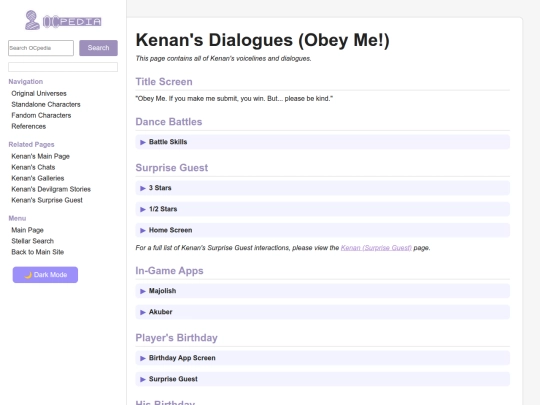The image size is (540, 405).
Task: Click the Related Pages sidebar heading
Action: click(x=31, y=145)
